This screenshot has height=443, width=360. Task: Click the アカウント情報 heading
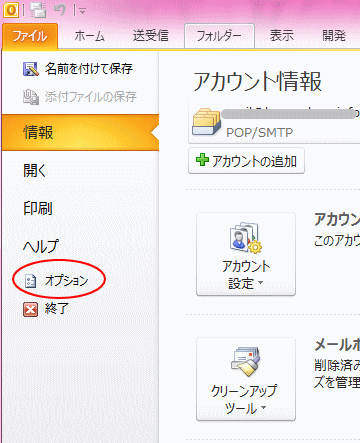tap(257, 81)
